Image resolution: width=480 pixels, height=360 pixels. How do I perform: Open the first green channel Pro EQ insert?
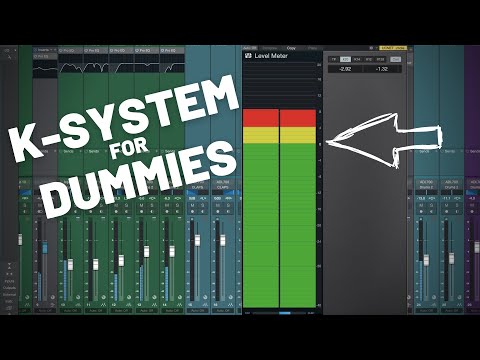(x=71, y=50)
